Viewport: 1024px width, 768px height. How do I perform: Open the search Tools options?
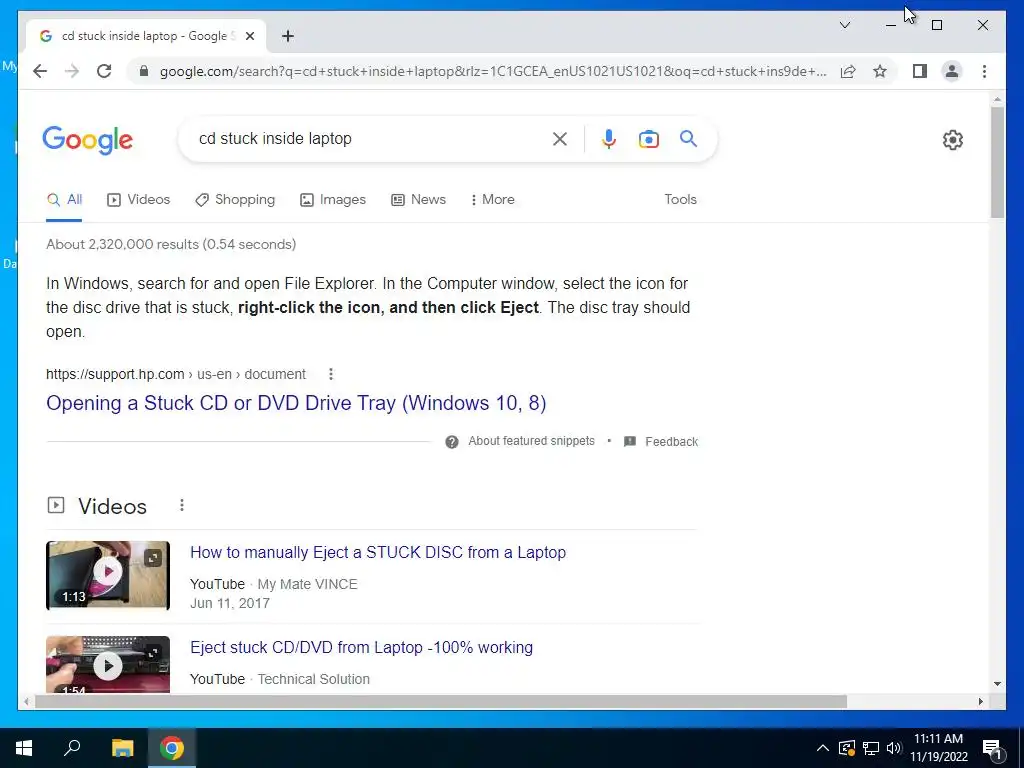(x=680, y=200)
